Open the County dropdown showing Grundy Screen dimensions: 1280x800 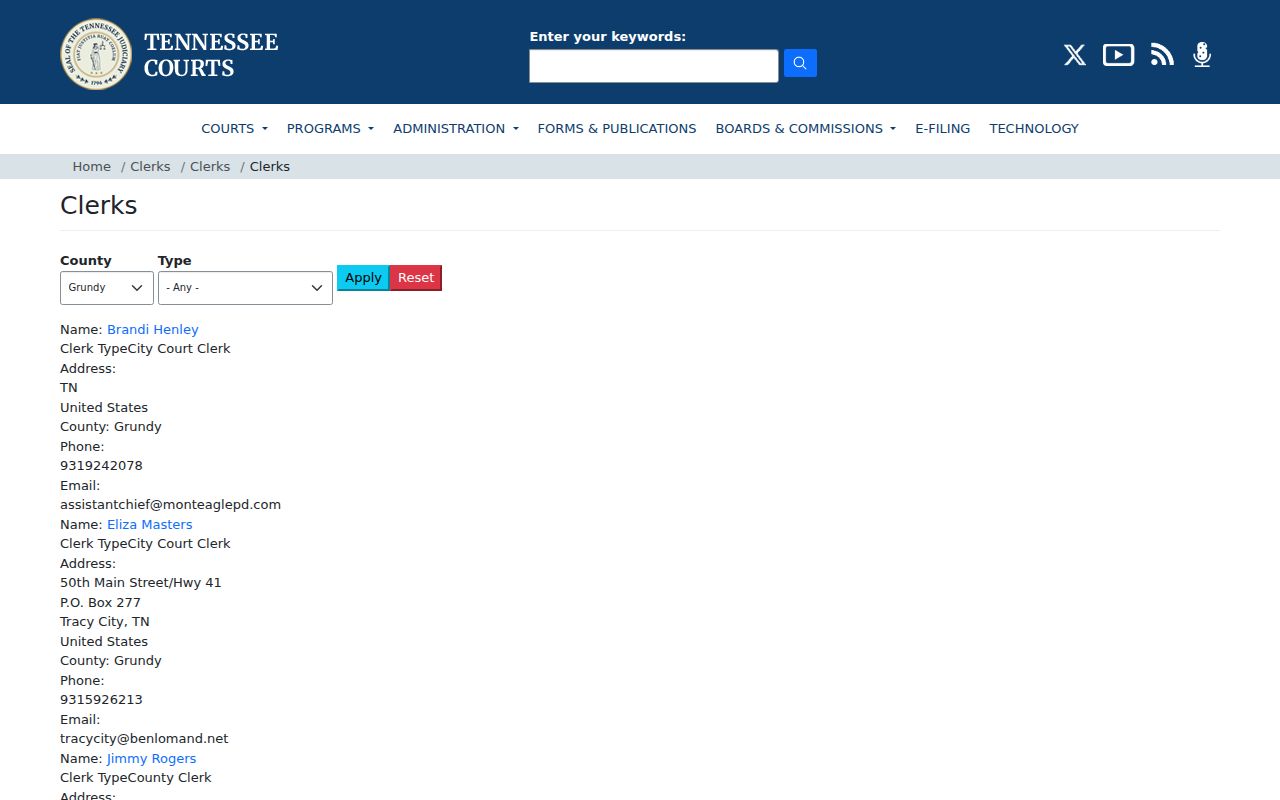[x=107, y=287]
